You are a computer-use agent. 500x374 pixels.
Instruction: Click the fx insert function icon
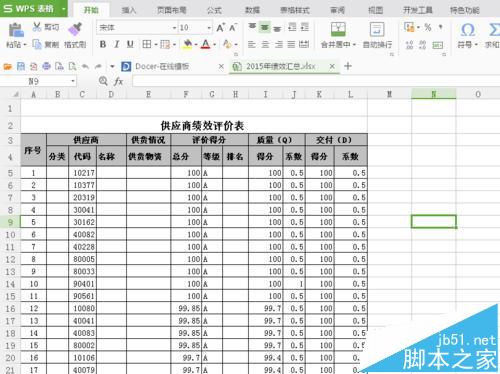(118, 81)
